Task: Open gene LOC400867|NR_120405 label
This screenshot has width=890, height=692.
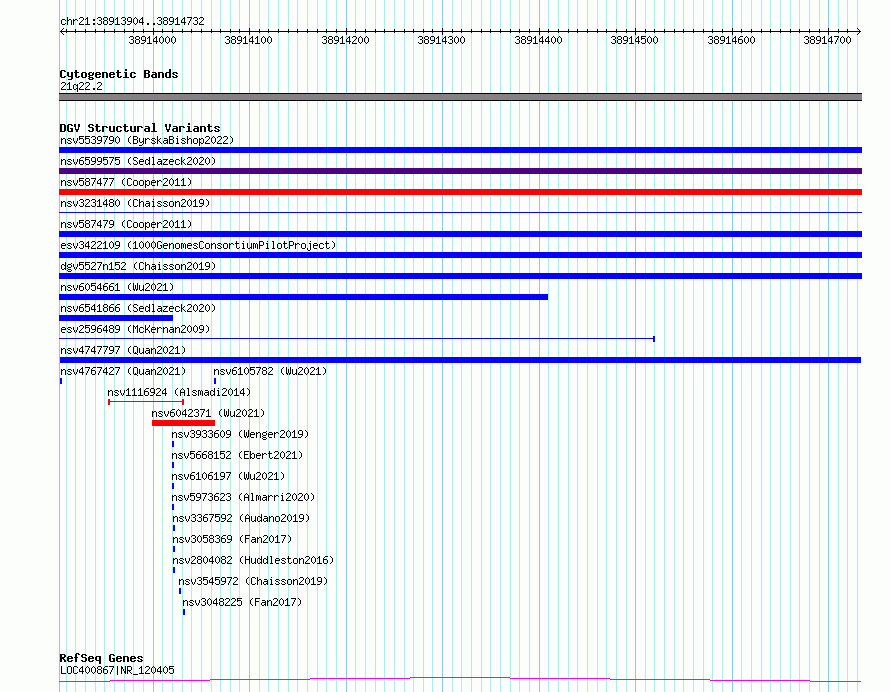Action: pyautogui.click(x=117, y=670)
